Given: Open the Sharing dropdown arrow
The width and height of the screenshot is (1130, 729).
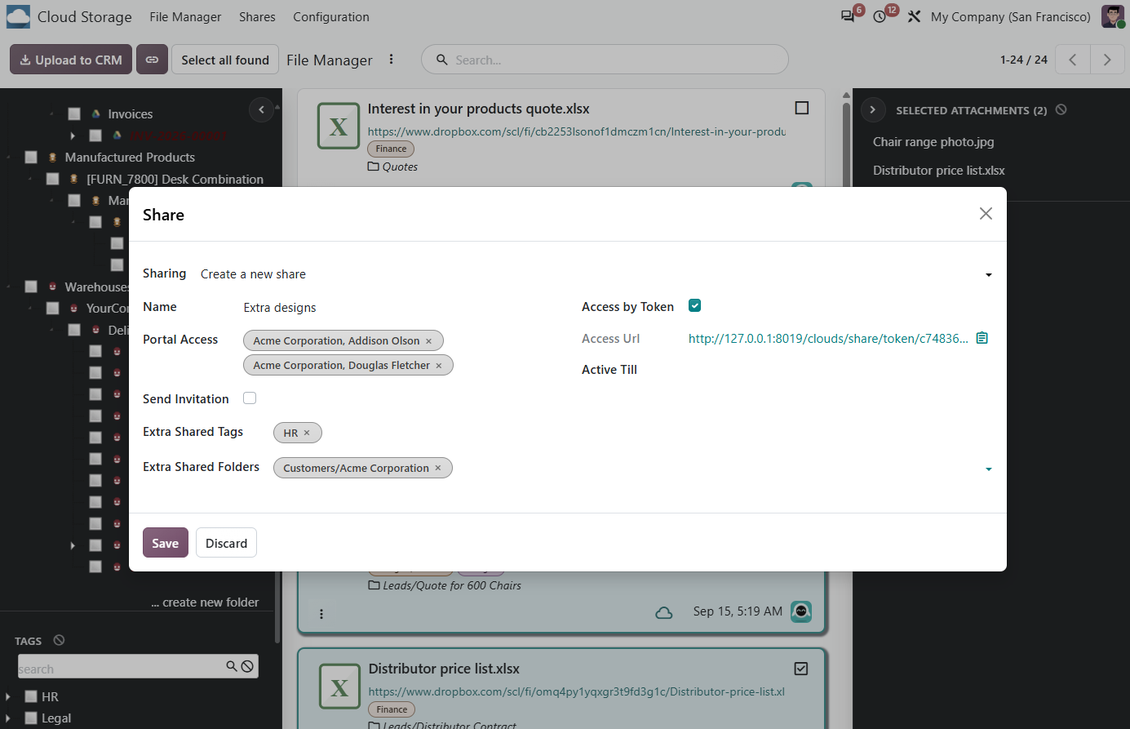Looking at the screenshot, I should click(x=989, y=274).
